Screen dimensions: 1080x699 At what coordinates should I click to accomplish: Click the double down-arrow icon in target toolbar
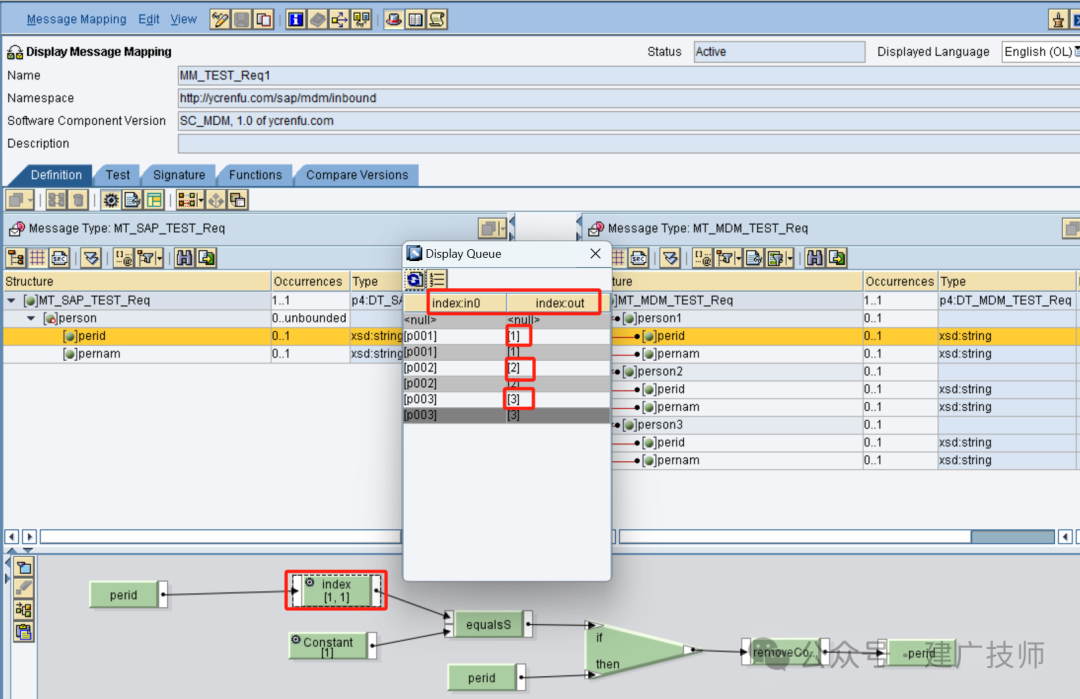coord(670,258)
